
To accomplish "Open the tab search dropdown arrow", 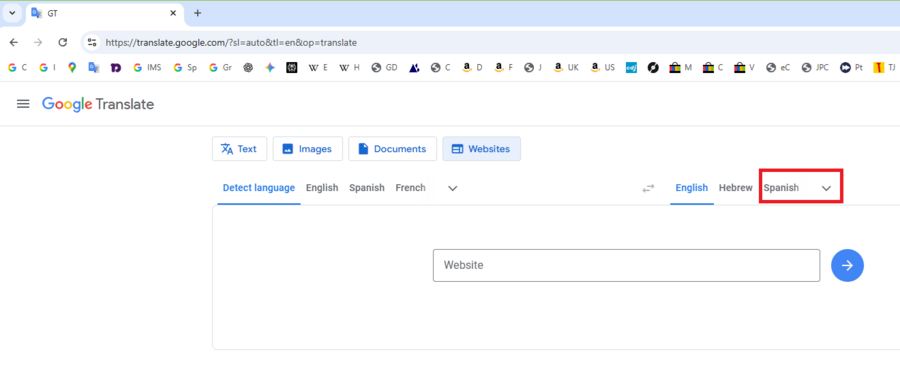I will coord(12,13).
